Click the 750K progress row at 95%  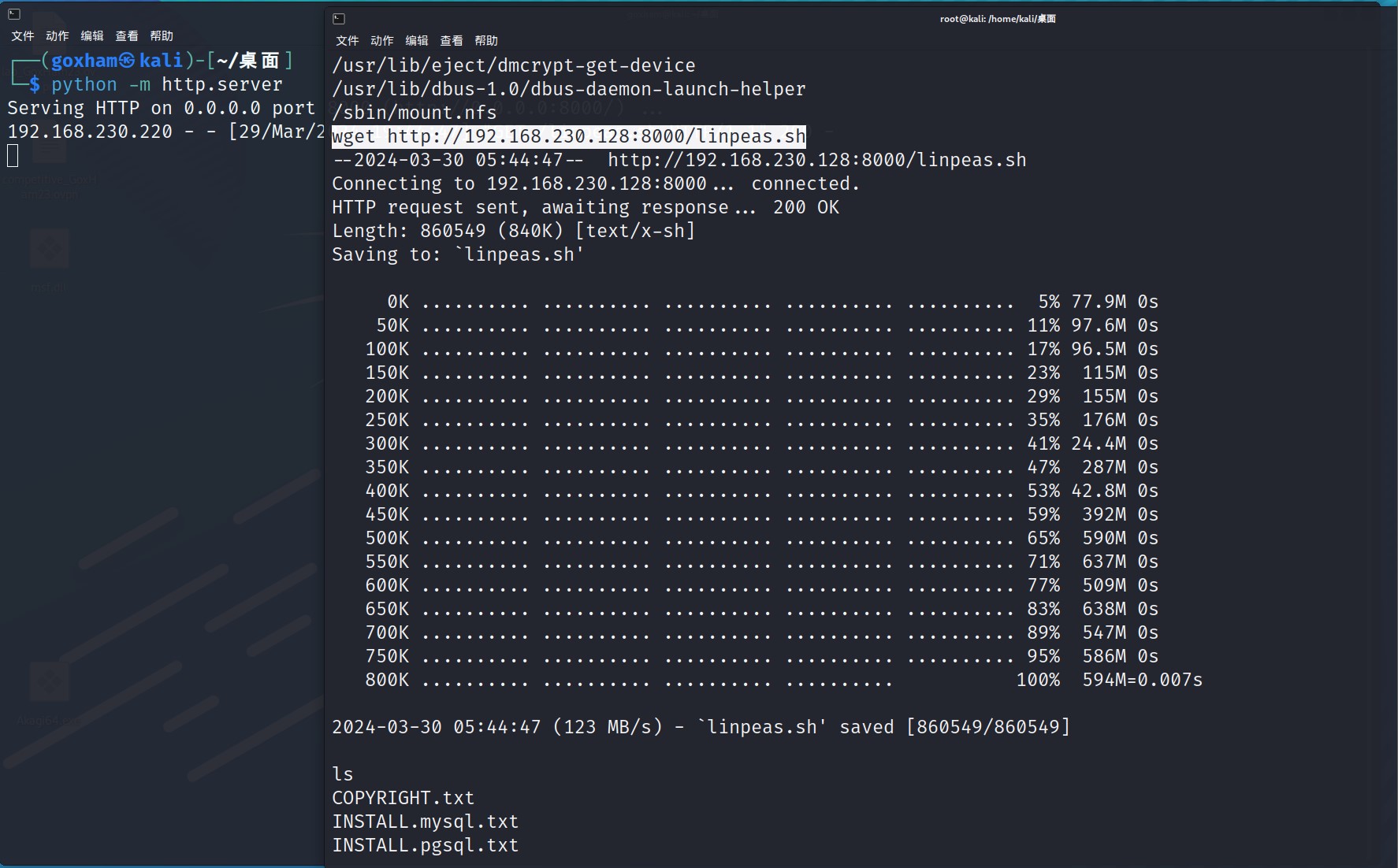[x=761, y=656]
